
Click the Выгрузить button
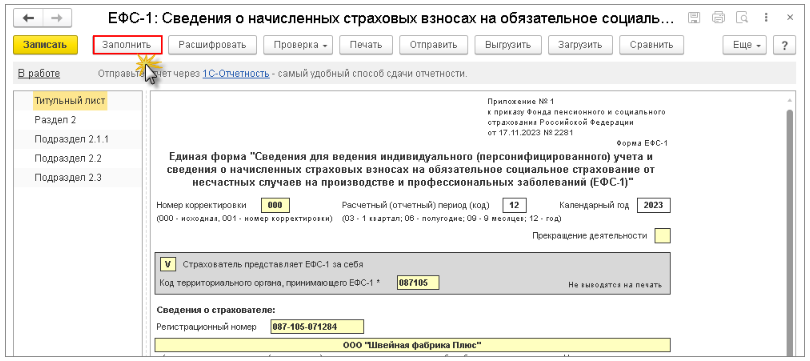(508, 45)
